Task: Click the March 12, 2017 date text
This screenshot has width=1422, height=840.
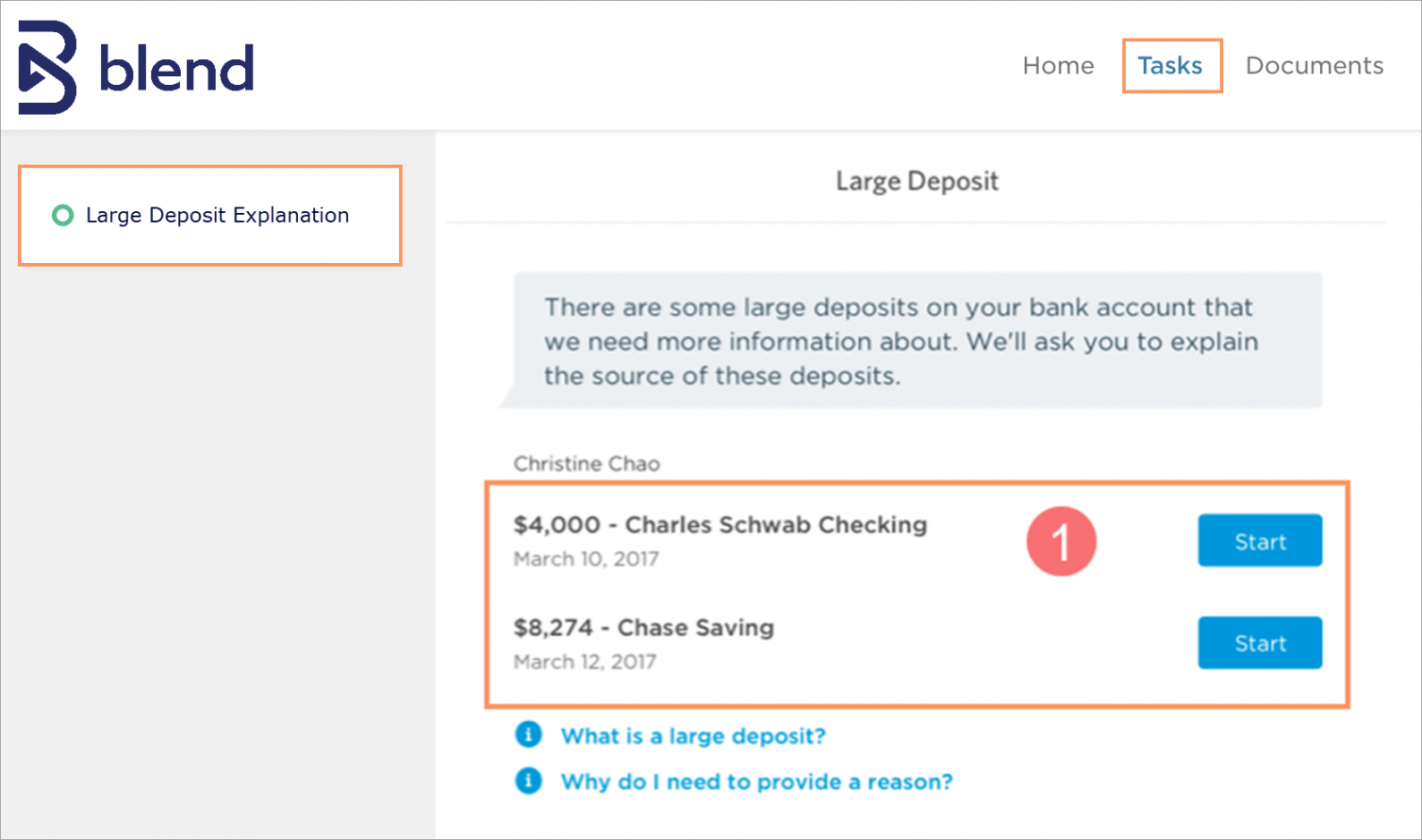Action: (x=585, y=662)
